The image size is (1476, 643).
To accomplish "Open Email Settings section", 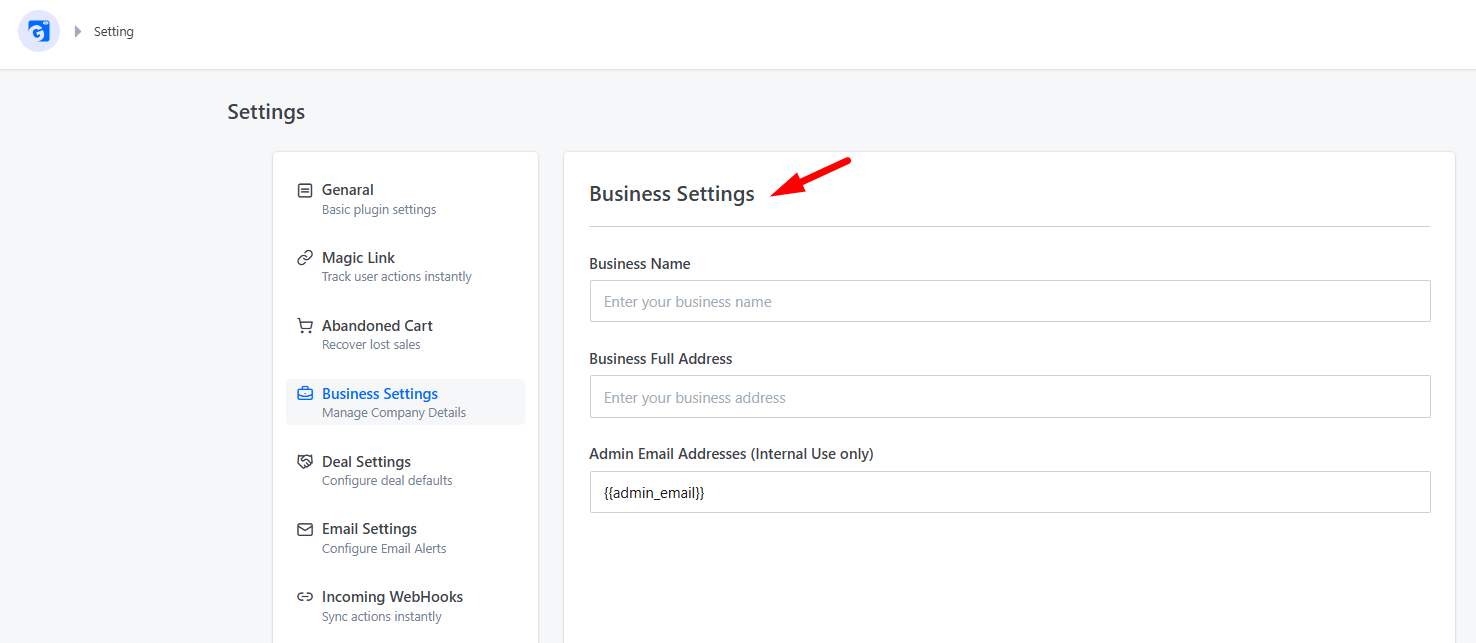I will (405, 538).
